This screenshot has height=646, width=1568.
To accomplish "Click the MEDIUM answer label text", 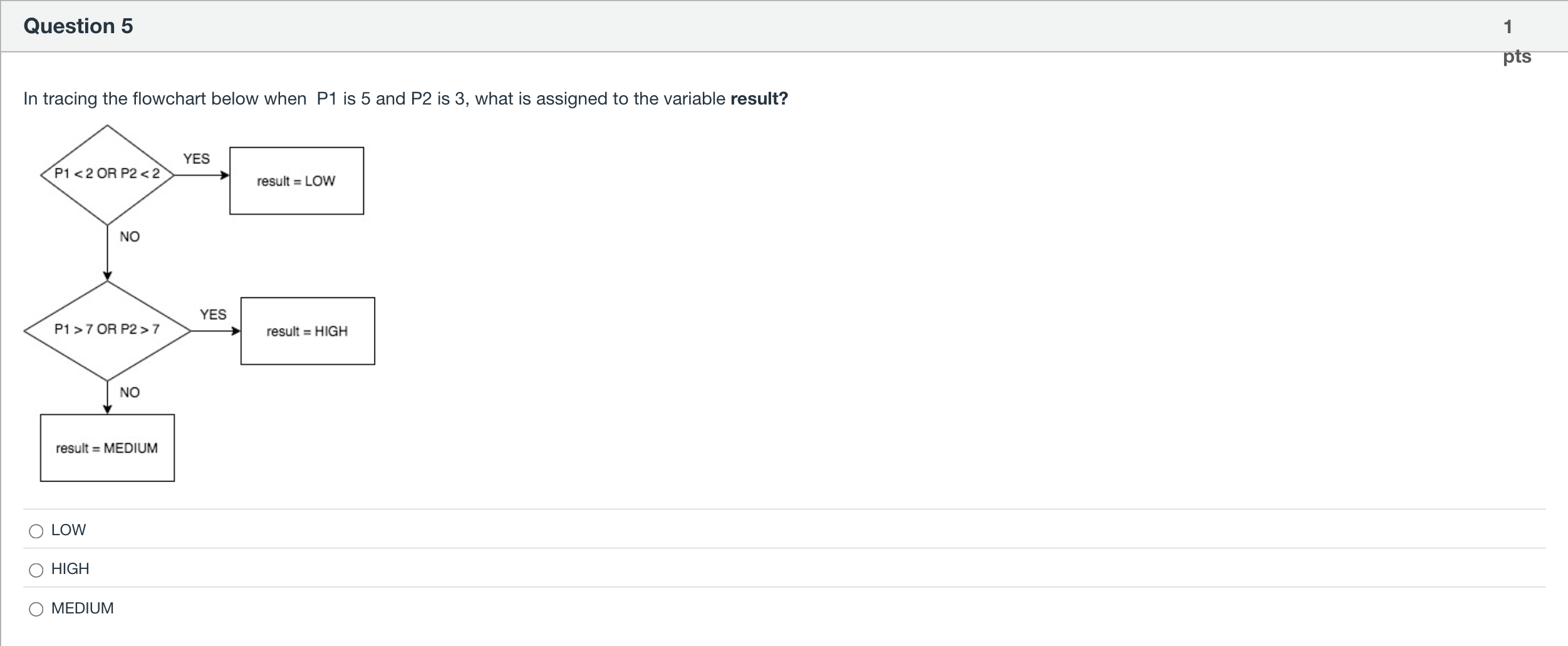I will [x=83, y=608].
